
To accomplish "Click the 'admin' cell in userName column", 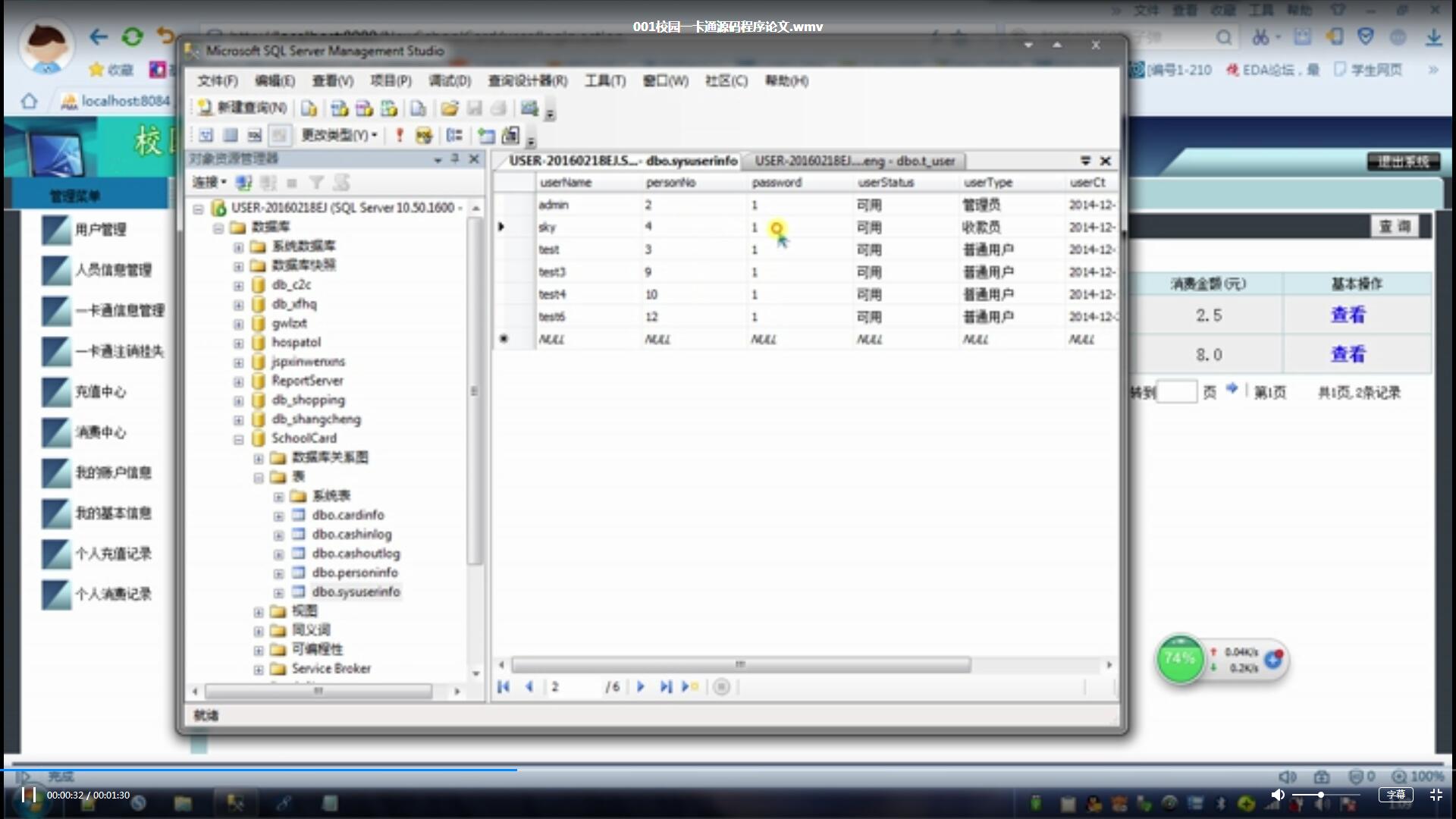I will click(x=588, y=205).
